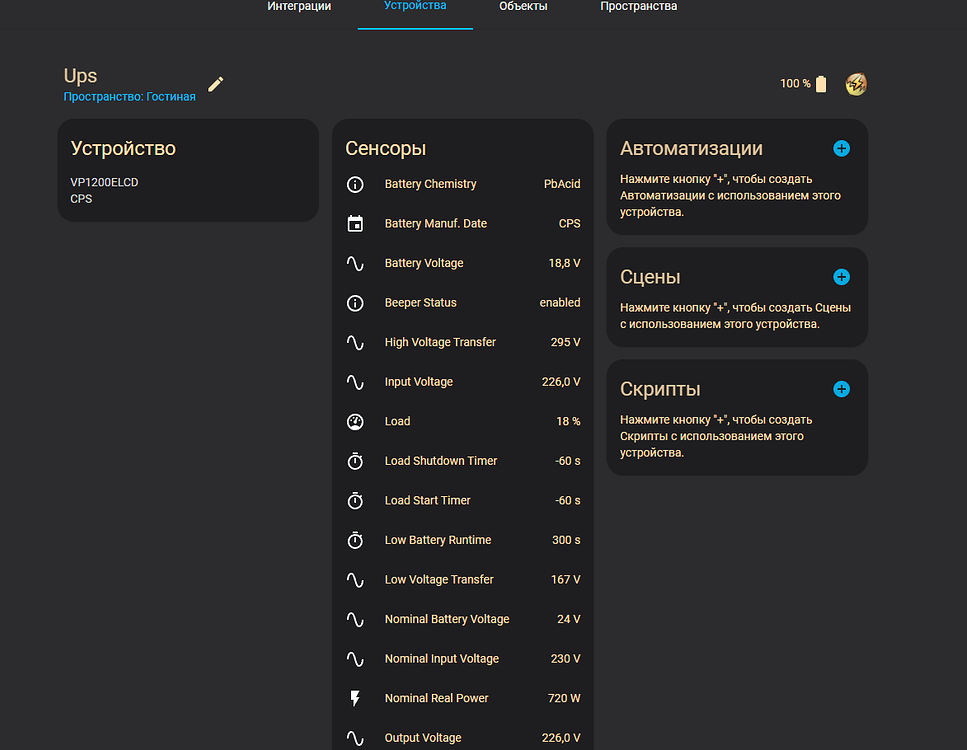Open the Объекты tab
The image size is (967, 750).
[522, 6]
